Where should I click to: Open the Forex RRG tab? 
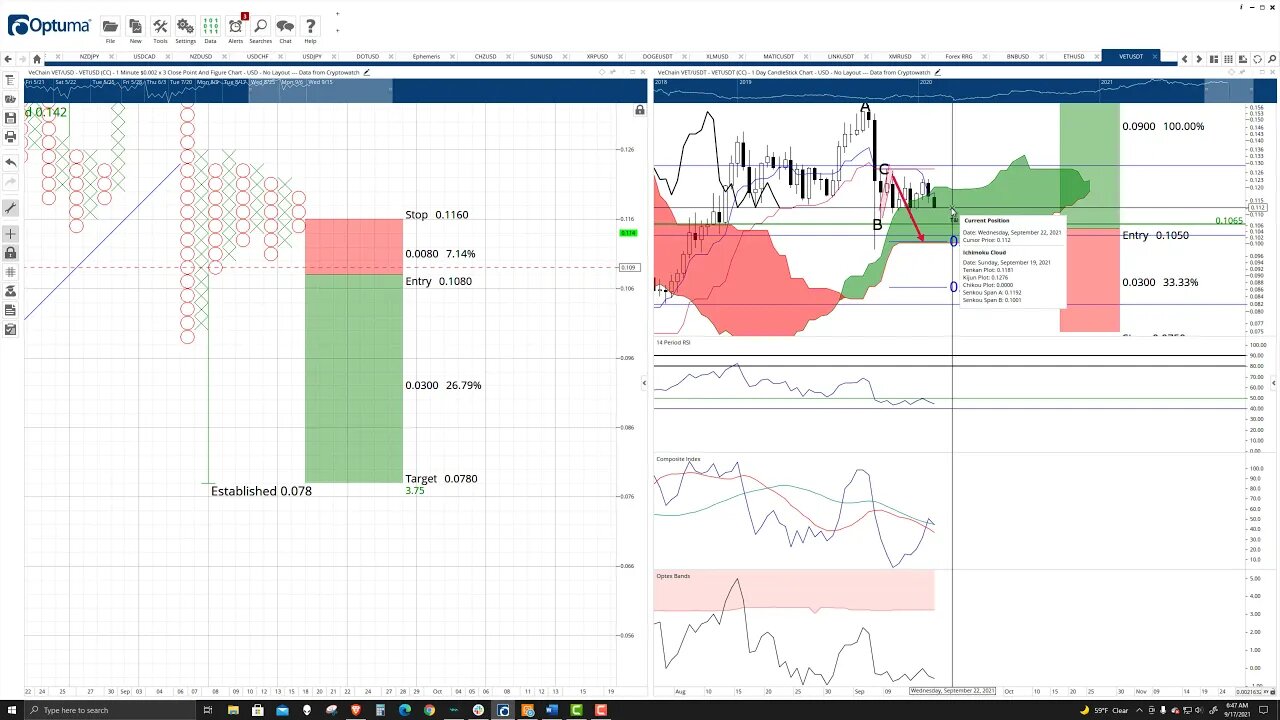tap(959, 57)
